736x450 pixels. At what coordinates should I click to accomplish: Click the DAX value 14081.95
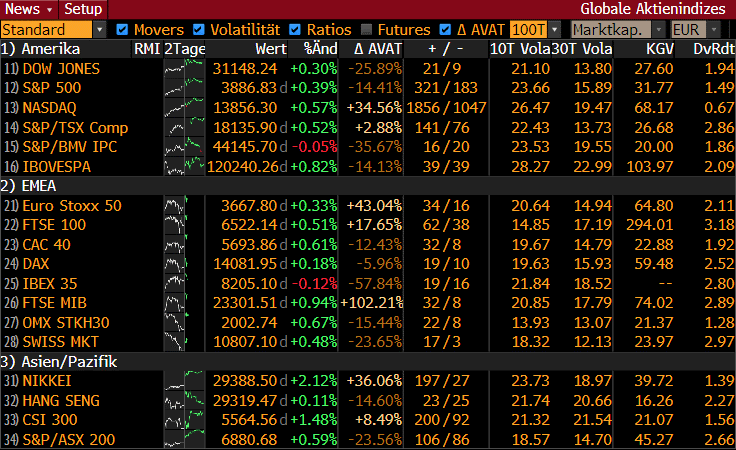click(x=245, y=264)
